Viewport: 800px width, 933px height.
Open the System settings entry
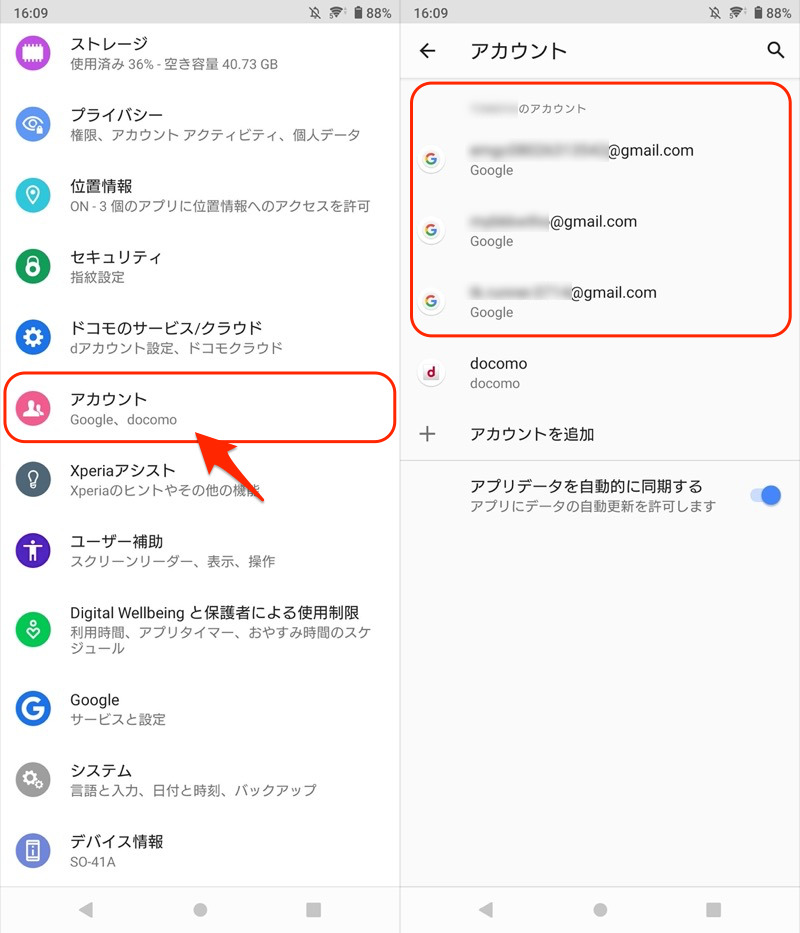click(x=200, y=779)
